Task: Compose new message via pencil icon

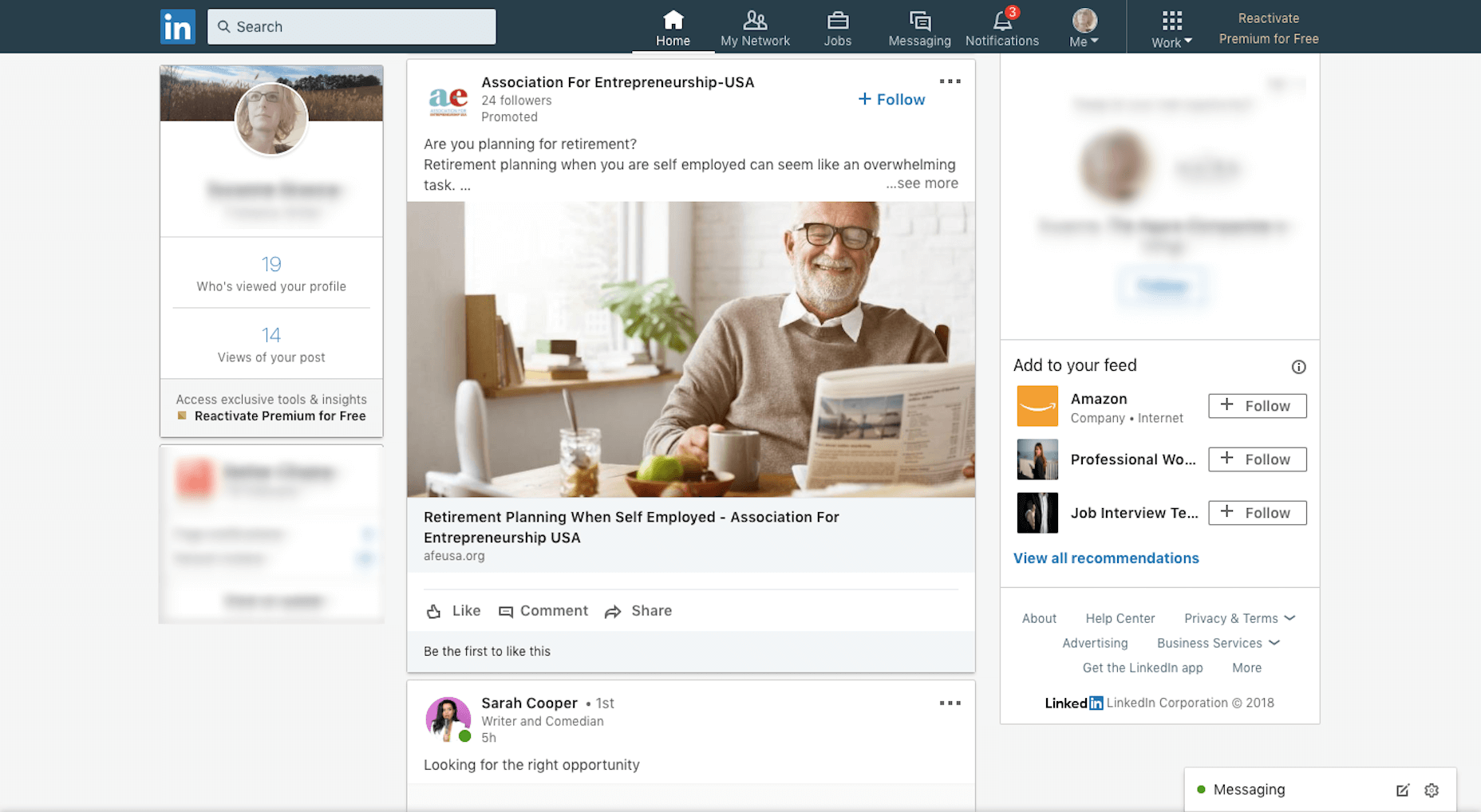Action: click(1402, 790)
